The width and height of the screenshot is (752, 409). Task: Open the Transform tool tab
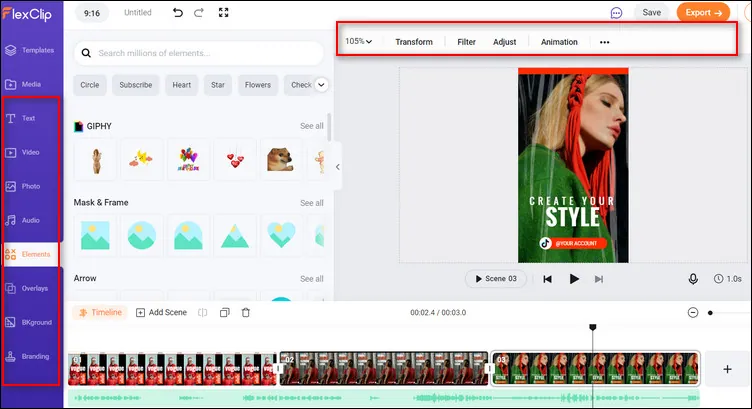[414, 42]
